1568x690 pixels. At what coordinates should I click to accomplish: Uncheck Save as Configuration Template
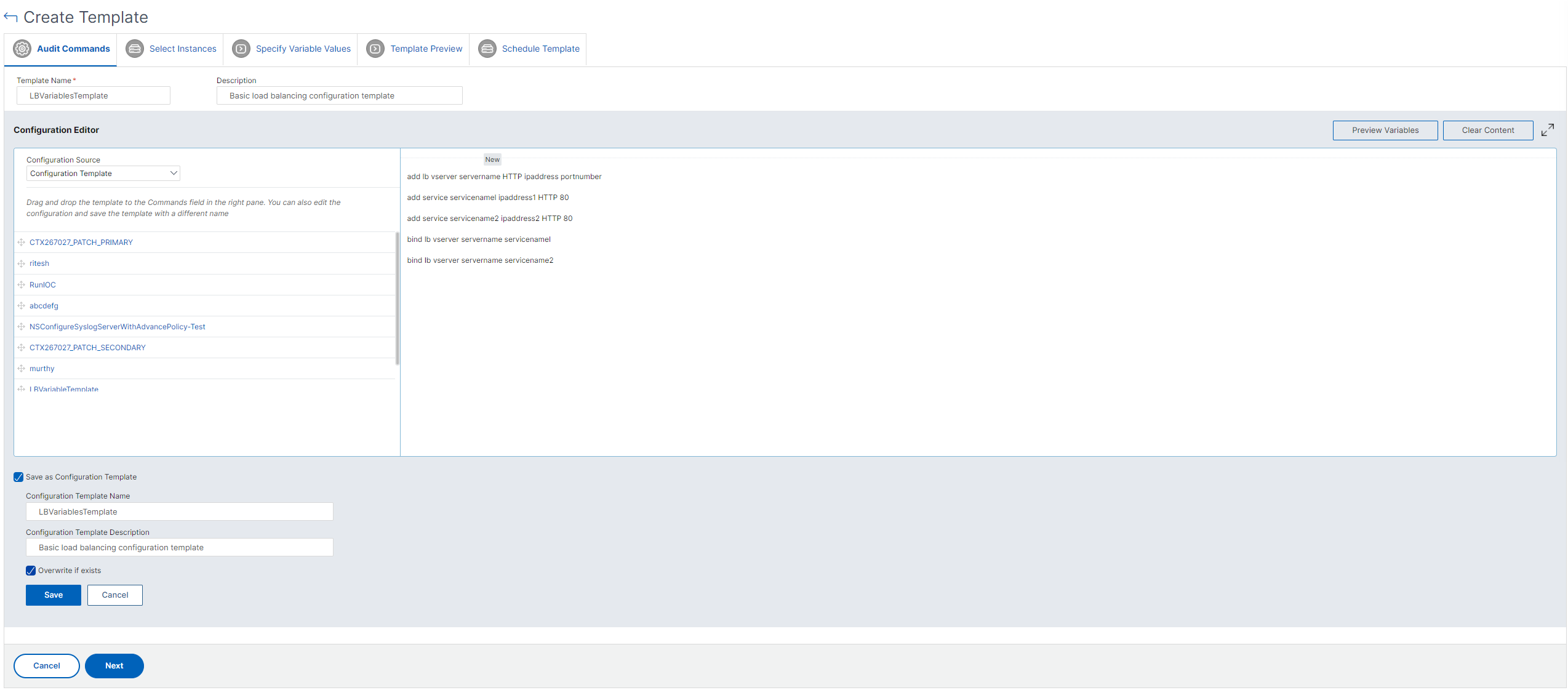click(18, 477)
